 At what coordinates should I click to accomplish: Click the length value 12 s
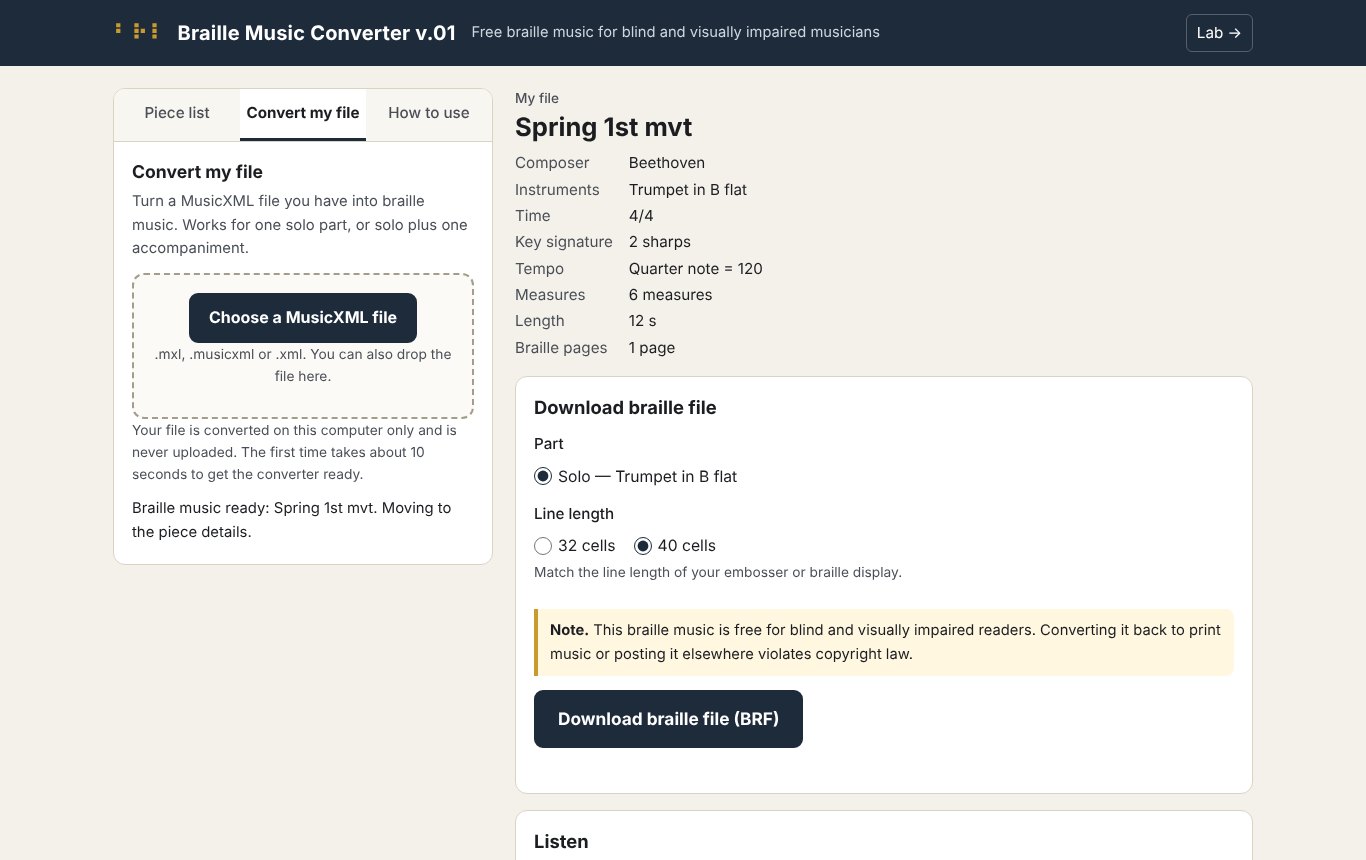click(x=643, y=321)
